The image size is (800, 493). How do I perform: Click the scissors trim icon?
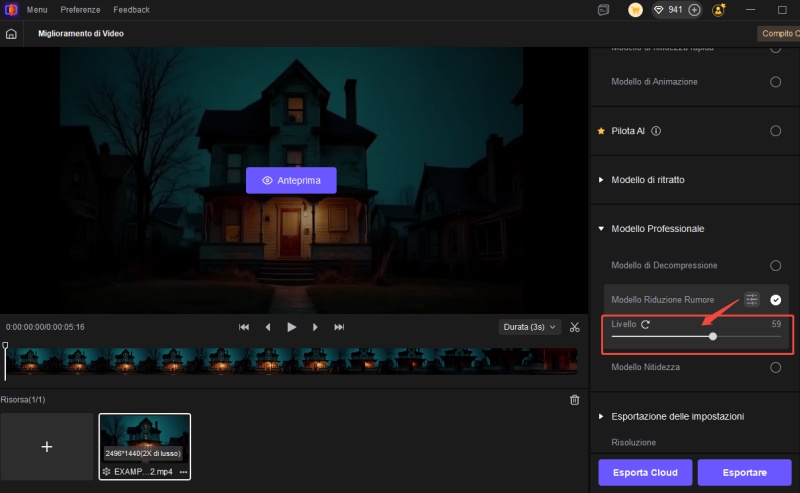tap(575, 327)
